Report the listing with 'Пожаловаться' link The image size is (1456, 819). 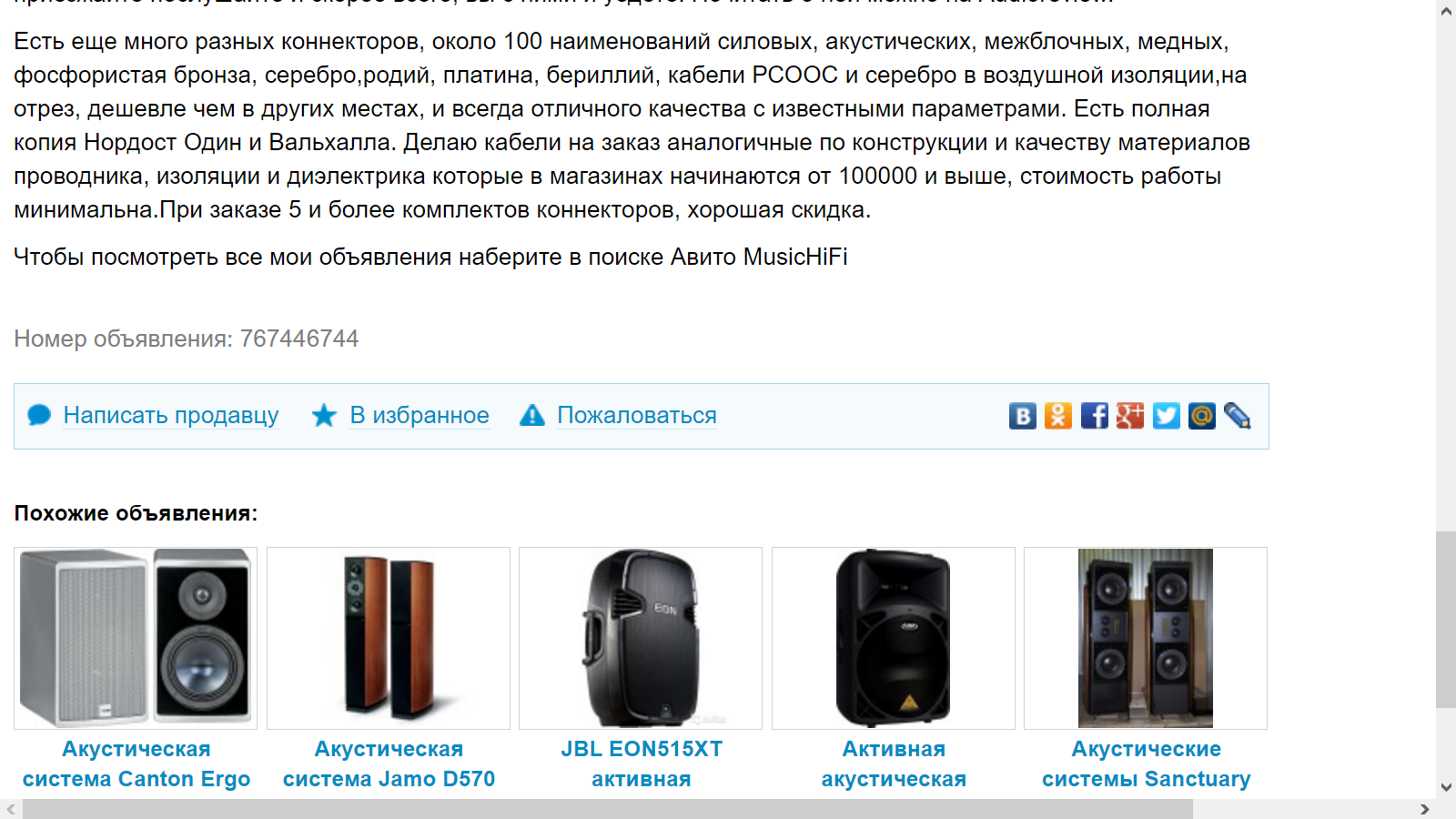[x=637, y=416]
